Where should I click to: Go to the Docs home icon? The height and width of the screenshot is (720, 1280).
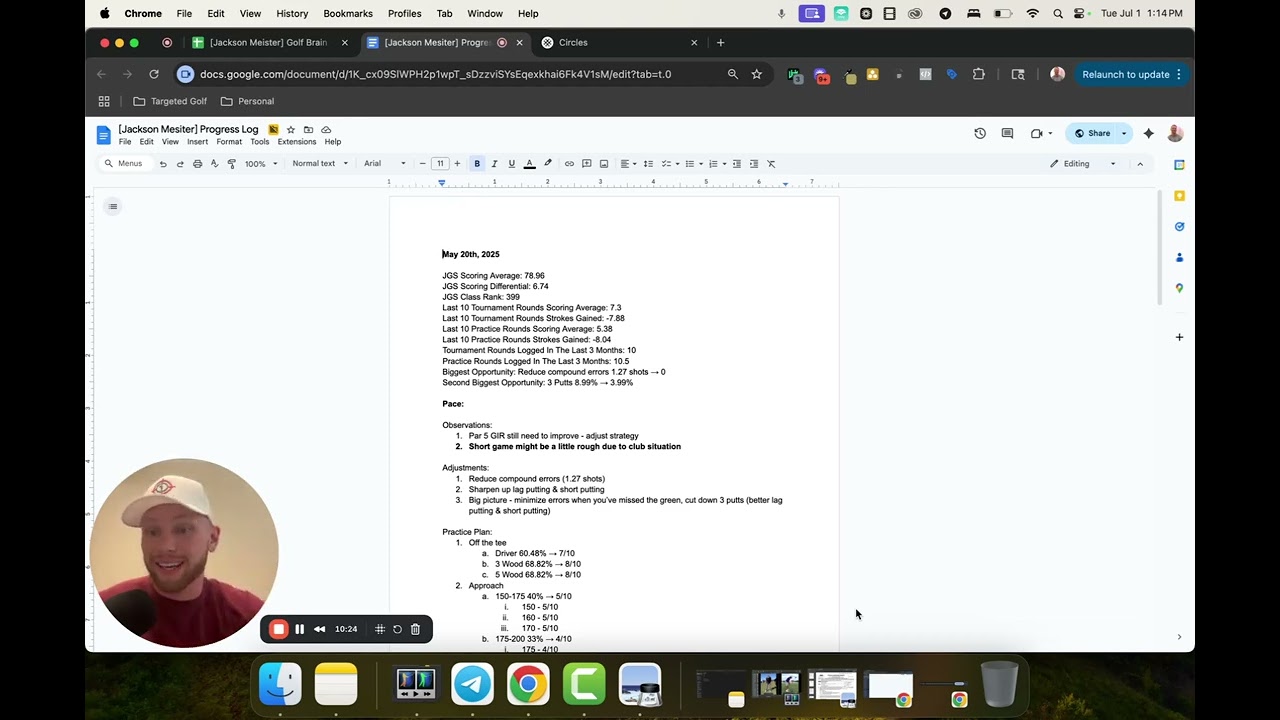[103, 135]
